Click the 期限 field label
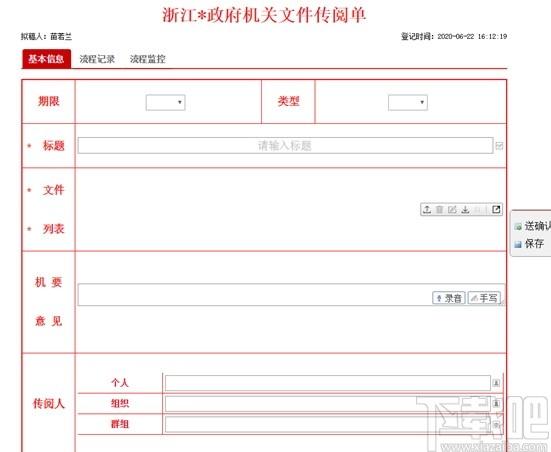551x452 pixels. [x=48, y=101]
